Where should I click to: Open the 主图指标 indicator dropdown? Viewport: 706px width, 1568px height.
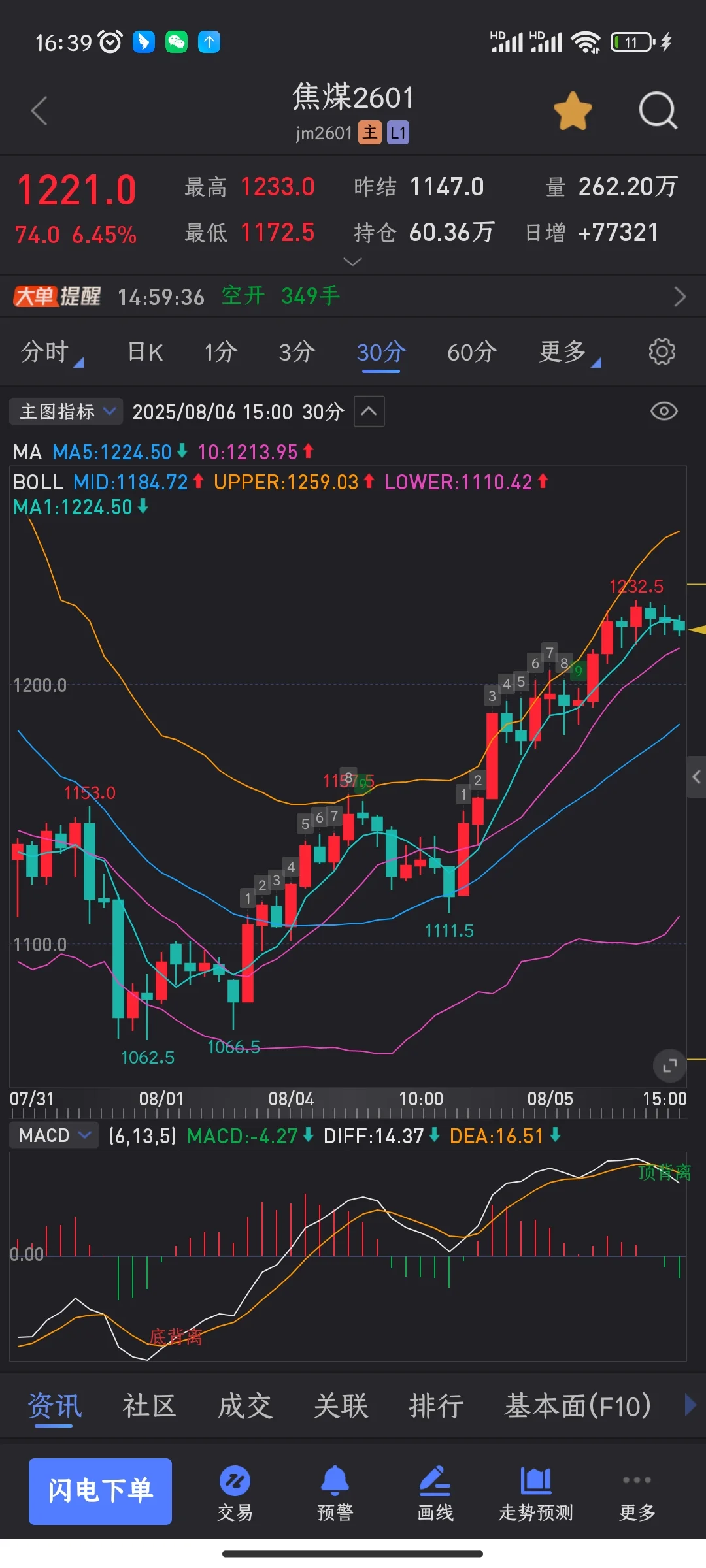tap(66, 412)
